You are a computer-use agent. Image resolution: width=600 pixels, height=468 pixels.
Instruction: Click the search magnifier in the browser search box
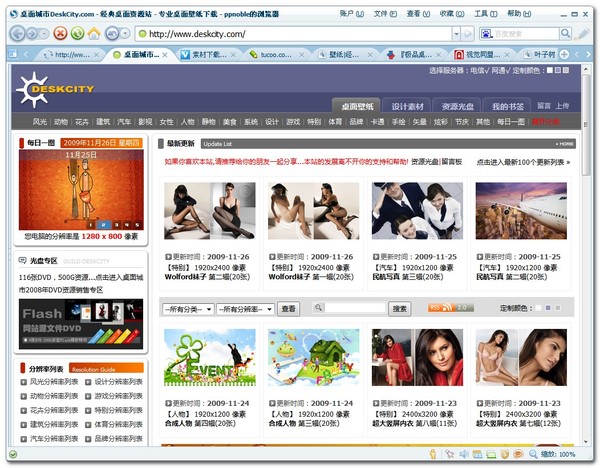(x=565, y=34)
